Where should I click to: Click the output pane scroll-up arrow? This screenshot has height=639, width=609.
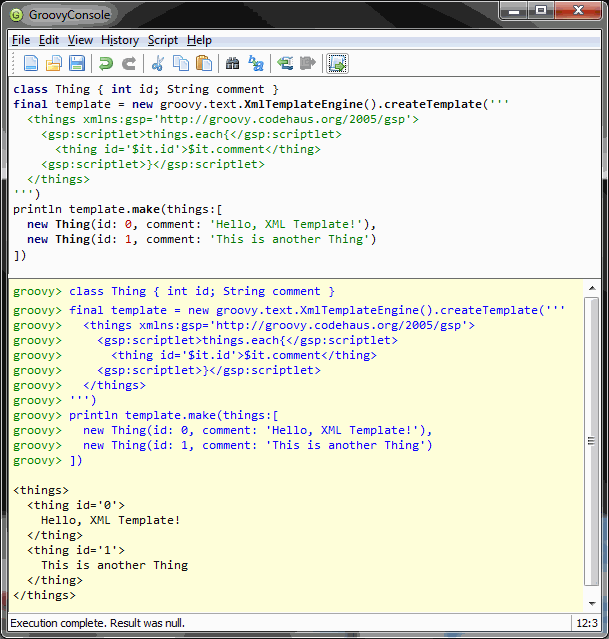592,289
